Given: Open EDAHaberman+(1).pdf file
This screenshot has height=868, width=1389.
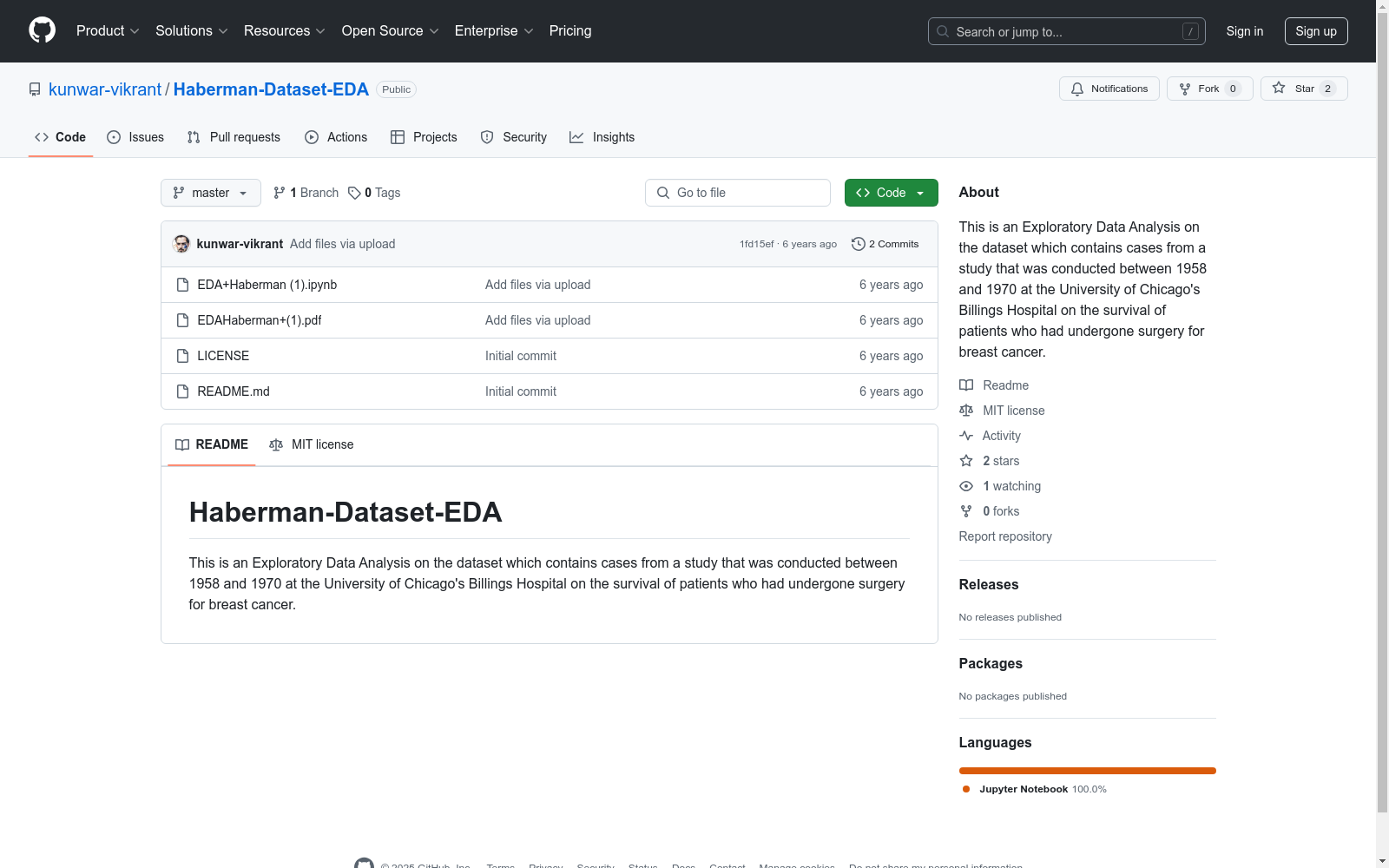Looking at the screenshot, I should 260,320.
